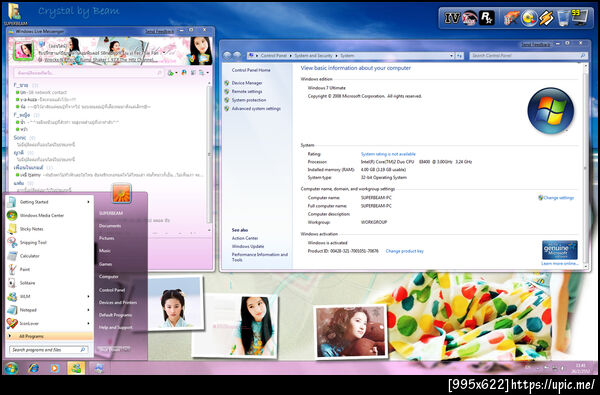600x395 pixels.
Task: Launch GTA IV from the dock
Action: 452,18
